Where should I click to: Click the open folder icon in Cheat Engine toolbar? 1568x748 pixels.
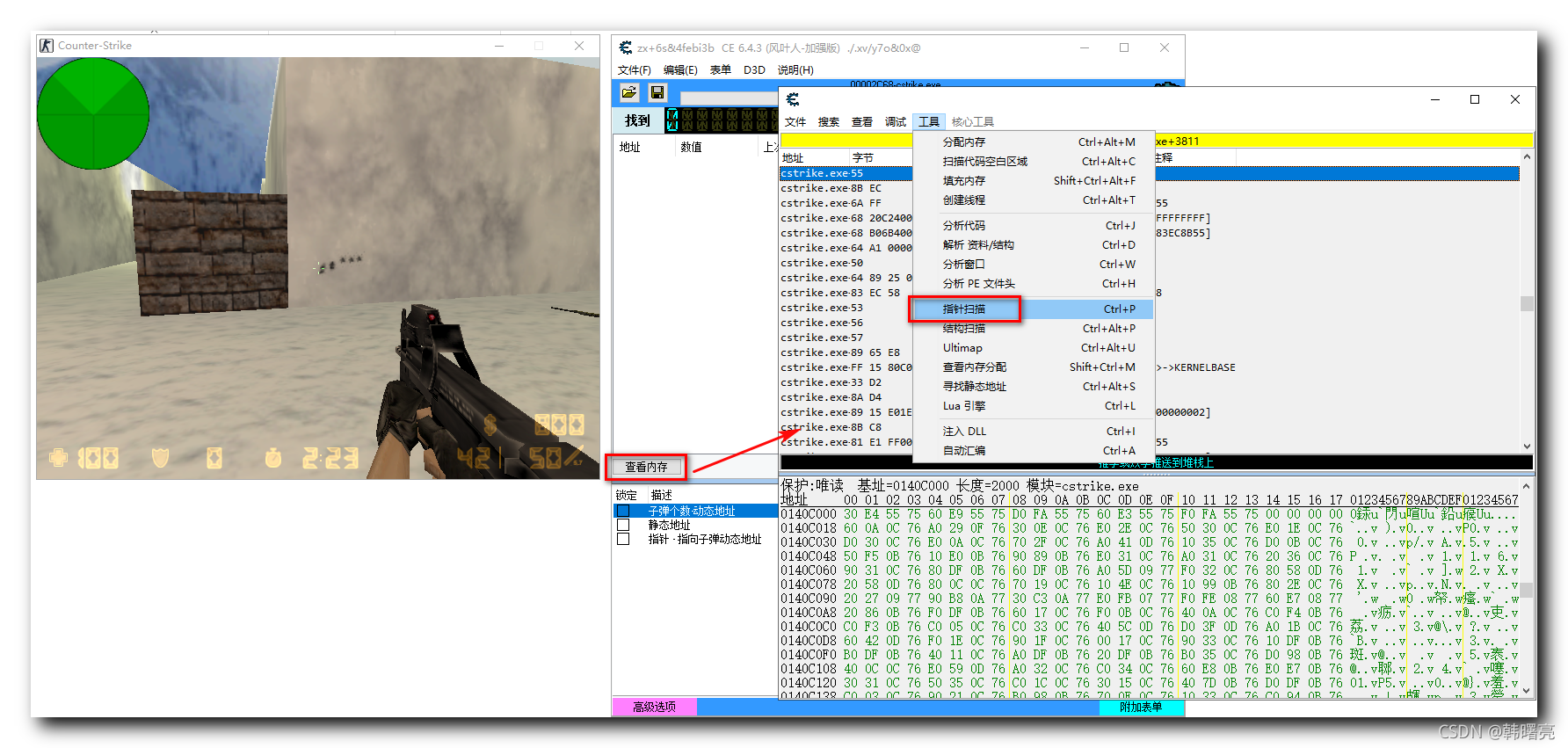pos(629,92)
